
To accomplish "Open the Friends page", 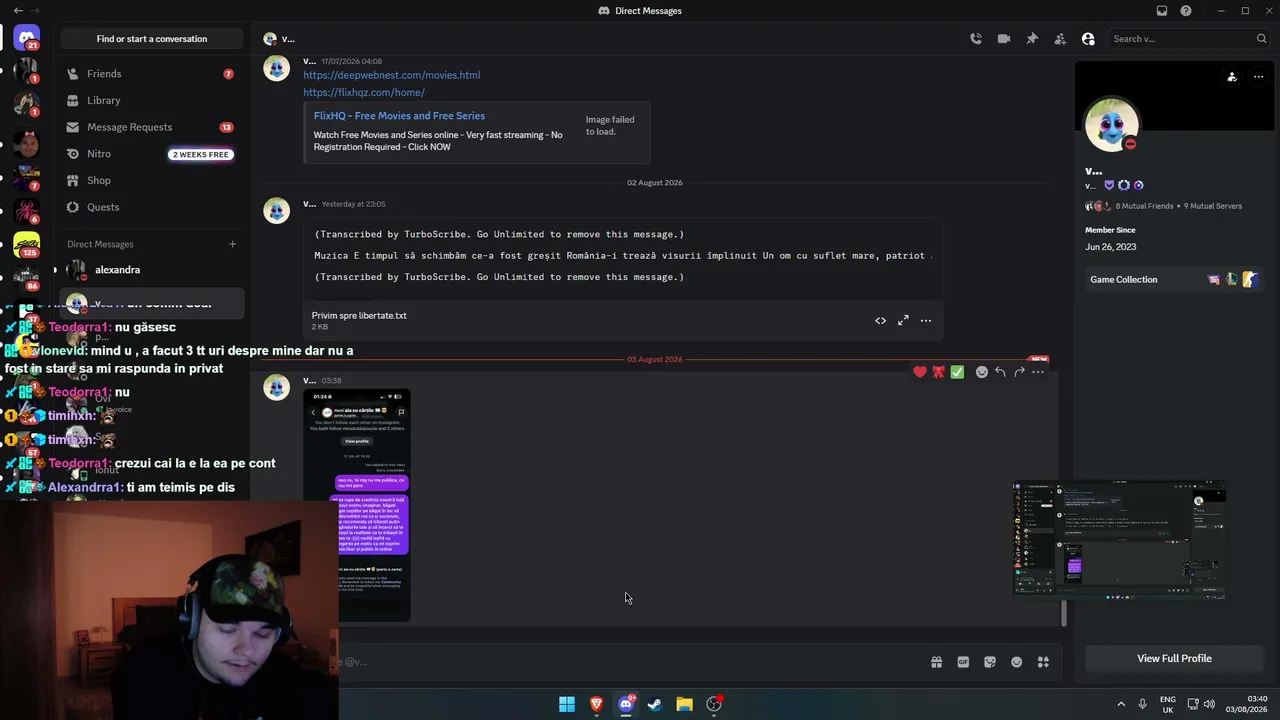I will coord(150,74).
